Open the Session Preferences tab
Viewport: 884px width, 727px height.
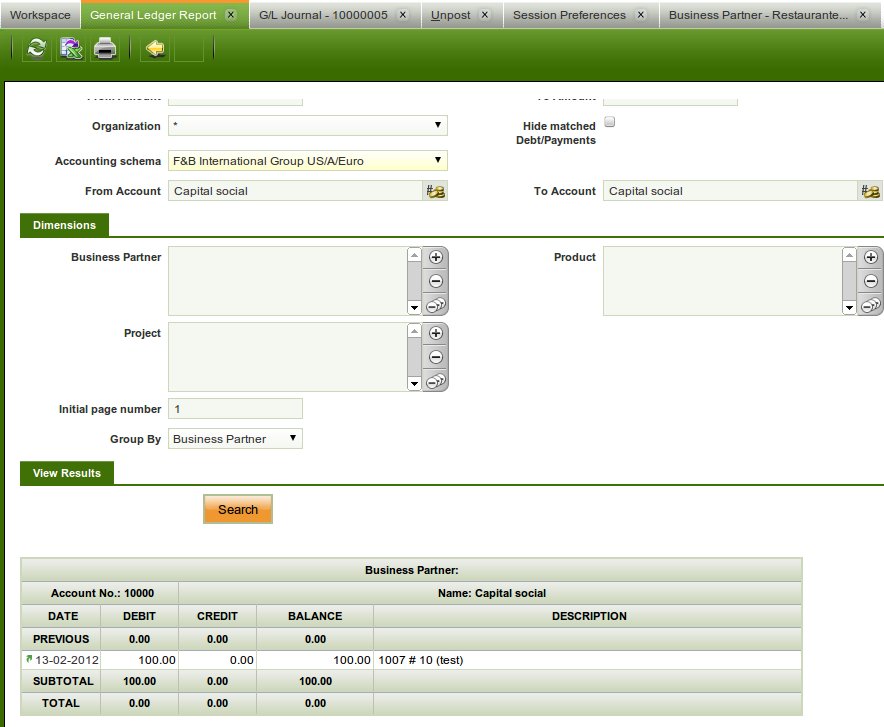click(568, 15)
